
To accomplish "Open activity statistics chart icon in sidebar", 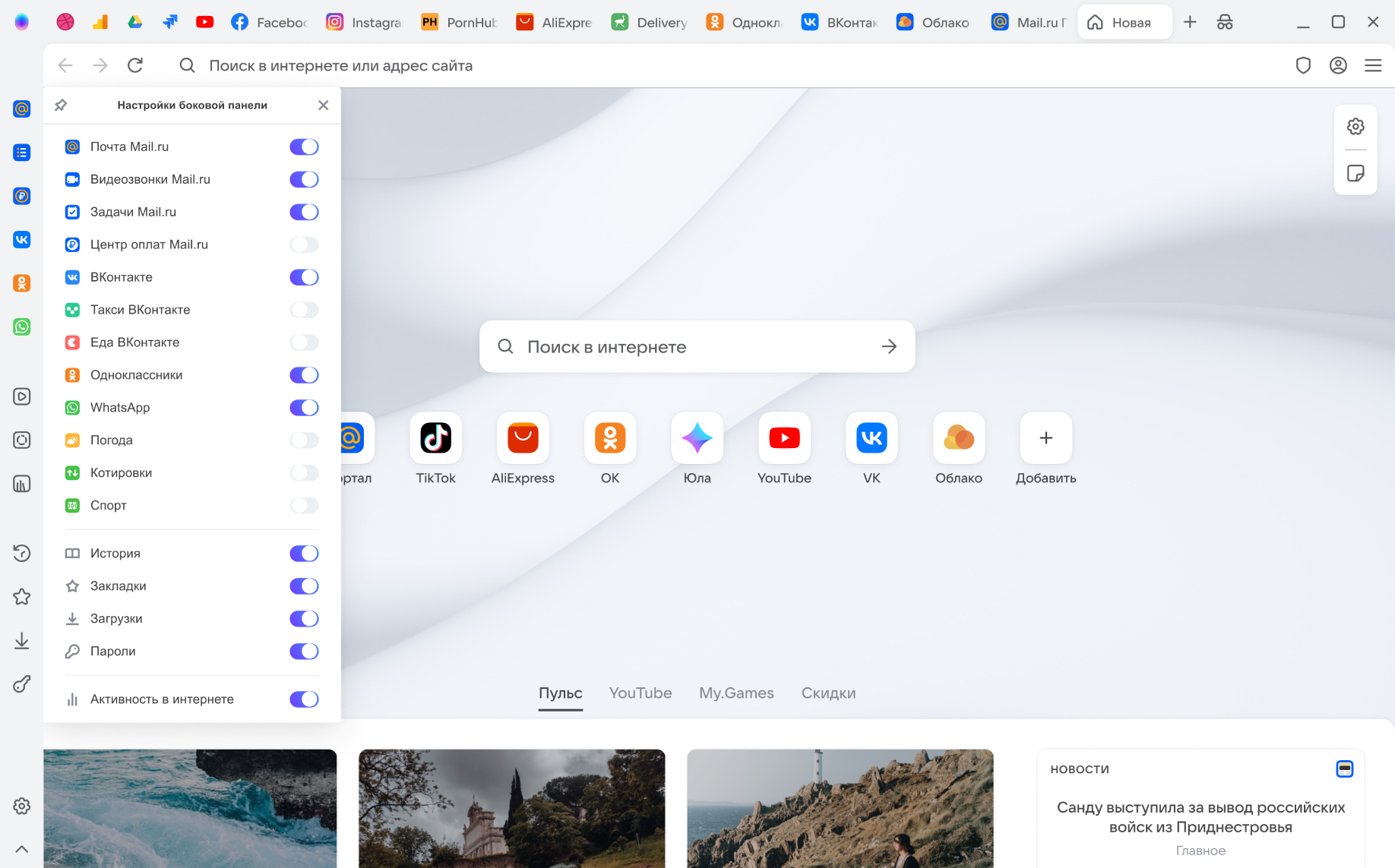I will coord(22,484).
